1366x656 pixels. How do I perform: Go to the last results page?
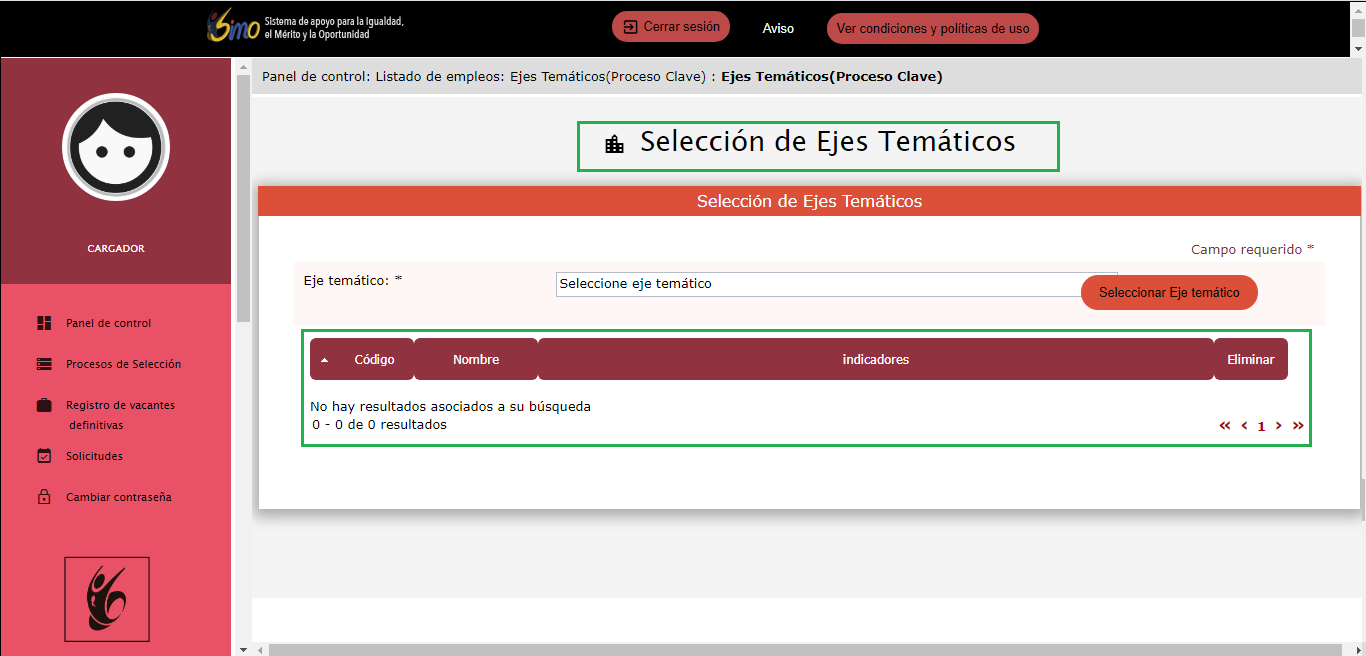pyautogui.click(x=1298, y=426)
